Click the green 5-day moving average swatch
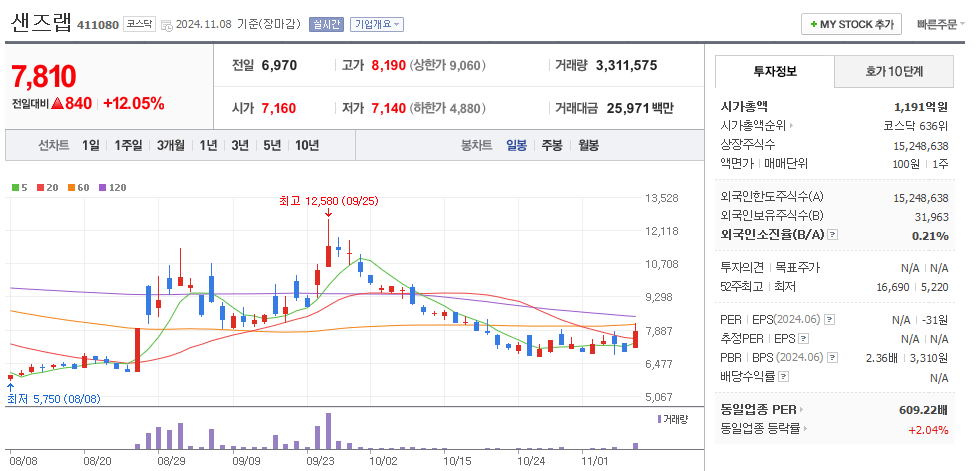The width and height of the screenshot is (977, 471). [15, 188]
